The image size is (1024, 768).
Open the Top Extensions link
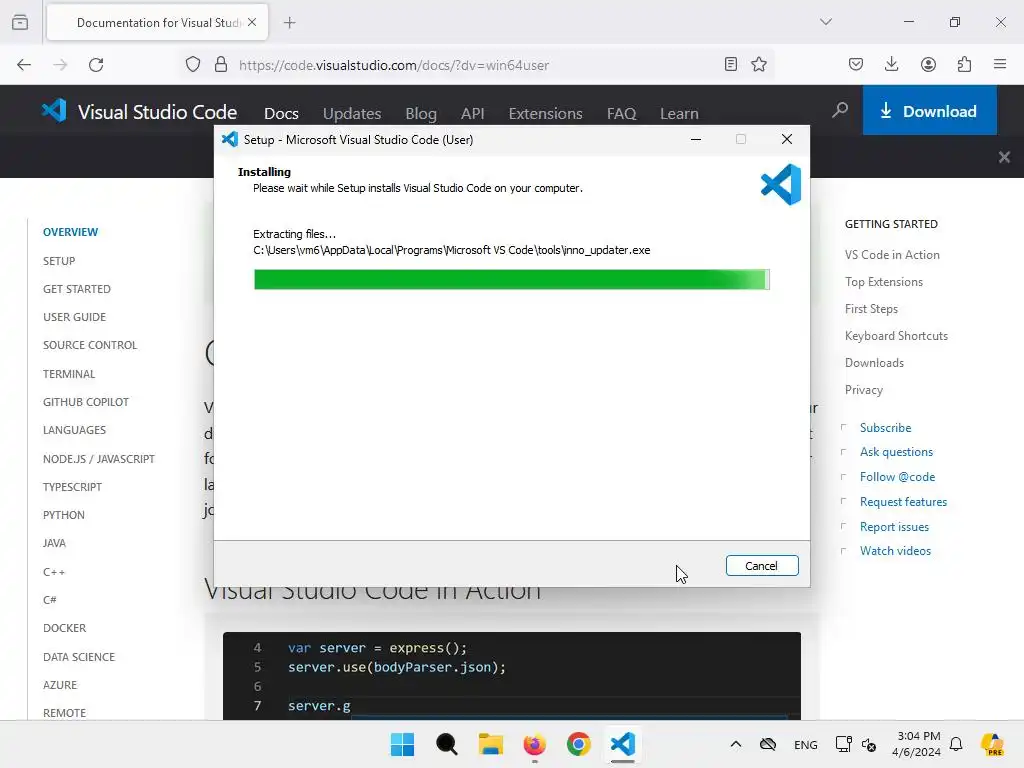click(x=884, y=281)
